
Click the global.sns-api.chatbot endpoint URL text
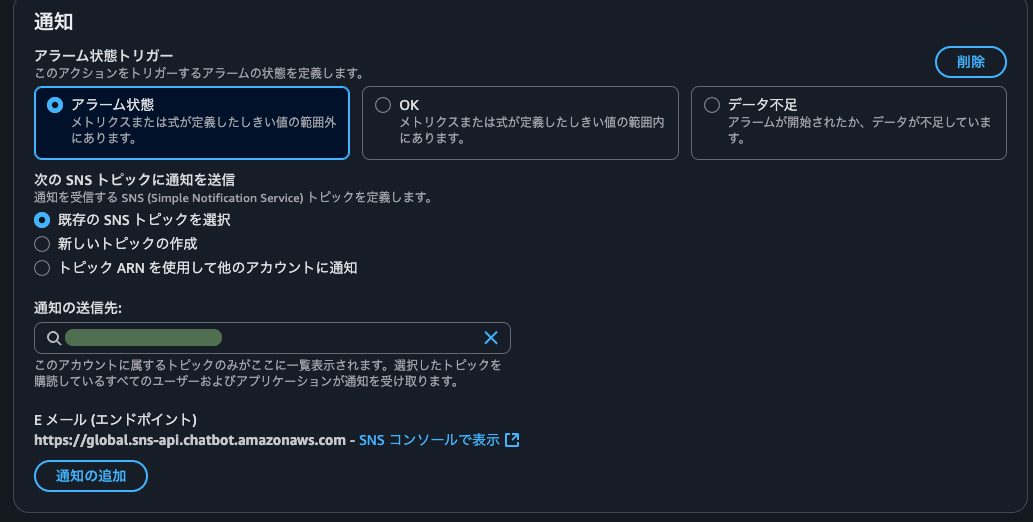click(190, 440)
